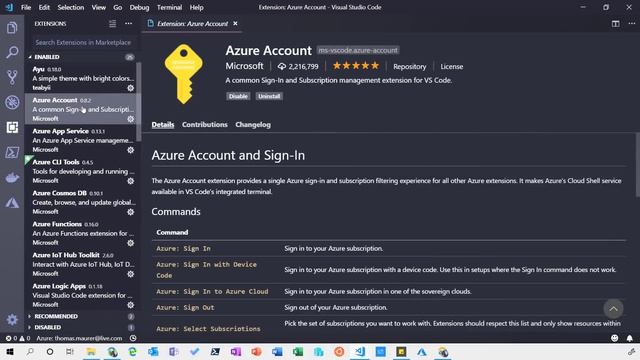
Task: Open manage gear for Ayu extension
Action: click(131, 88)
